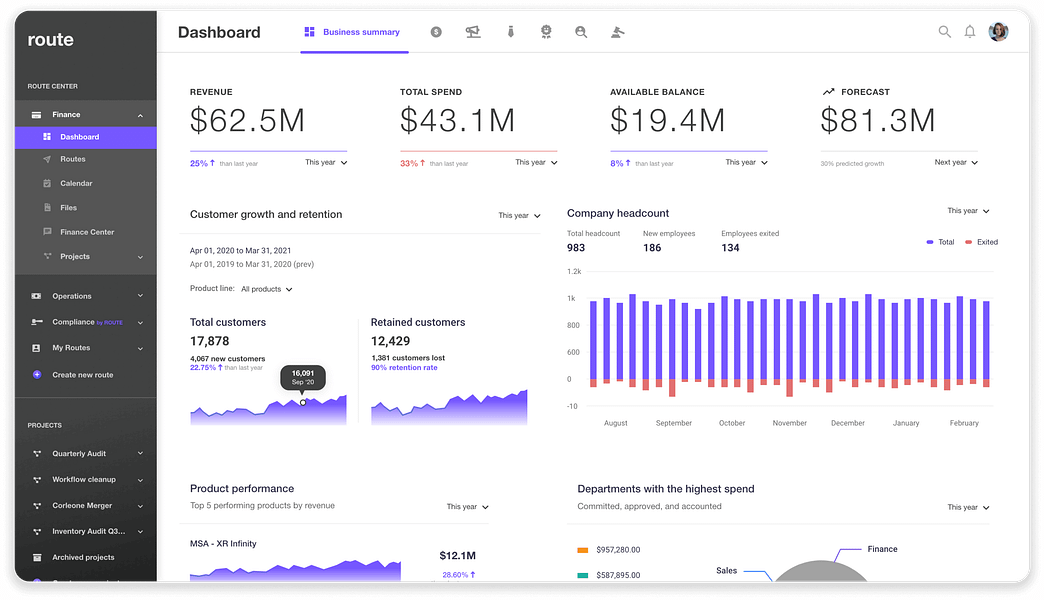Open the person search tab icon

581,32
